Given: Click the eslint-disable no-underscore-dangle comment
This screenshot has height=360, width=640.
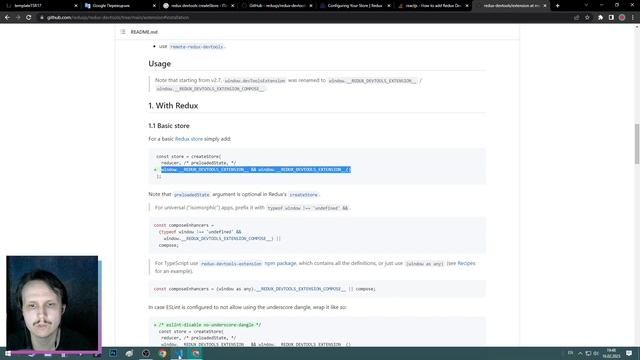Looking at the screenshot, I should tap(209, 325).
